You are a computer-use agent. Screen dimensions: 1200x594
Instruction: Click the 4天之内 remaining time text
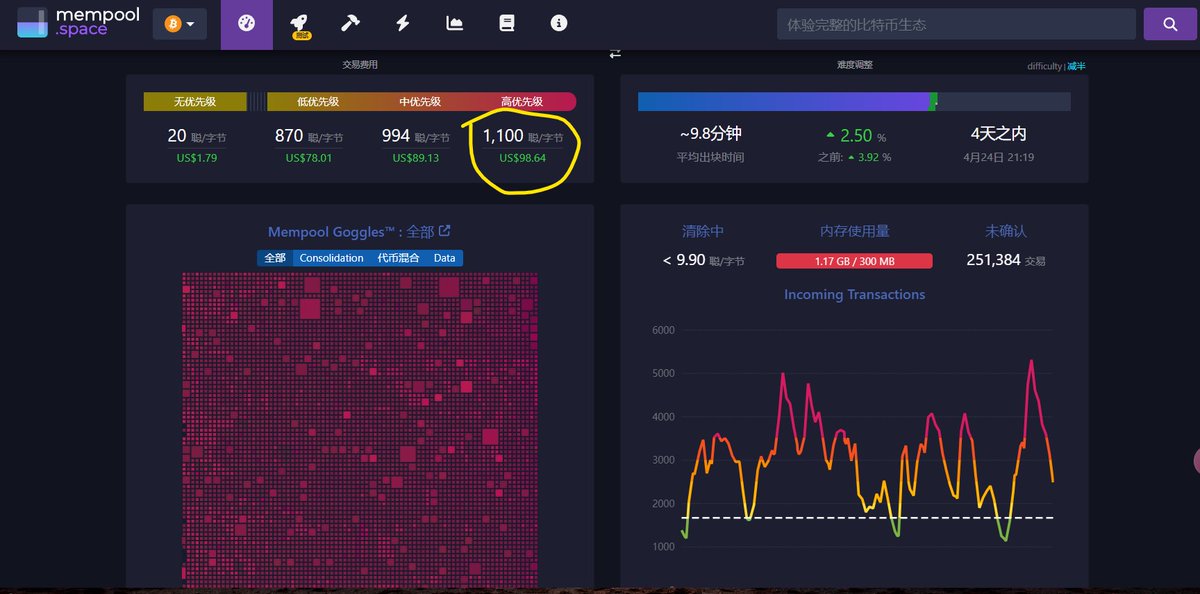coord(998,134)
